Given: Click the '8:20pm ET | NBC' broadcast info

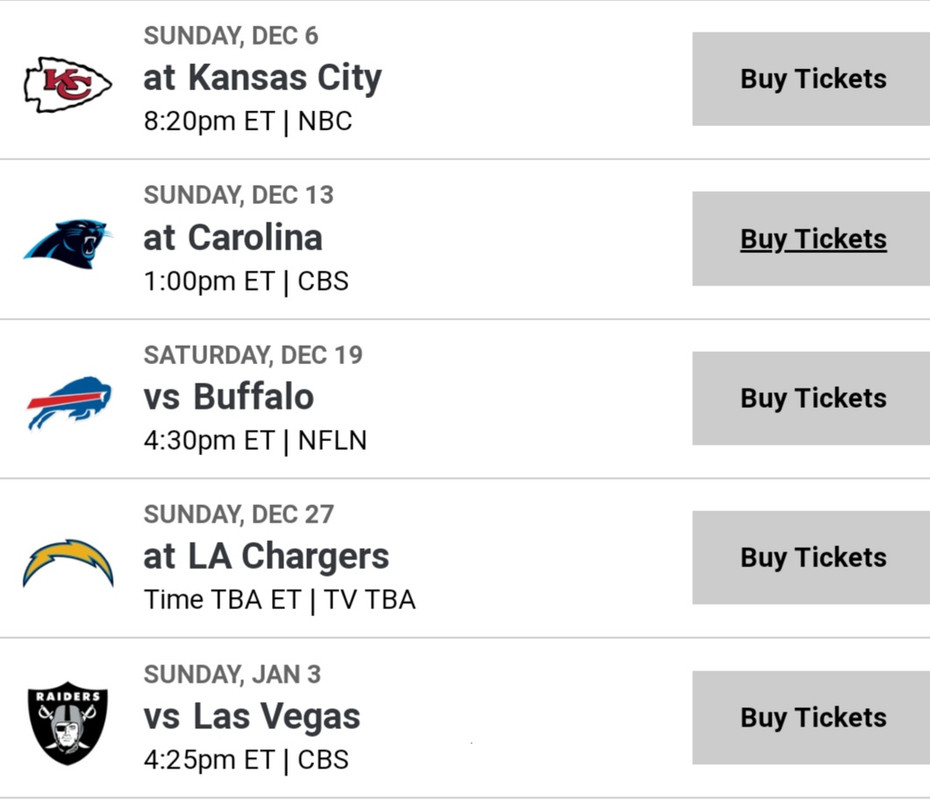Looking at the screenshot, I should (248, 122).
